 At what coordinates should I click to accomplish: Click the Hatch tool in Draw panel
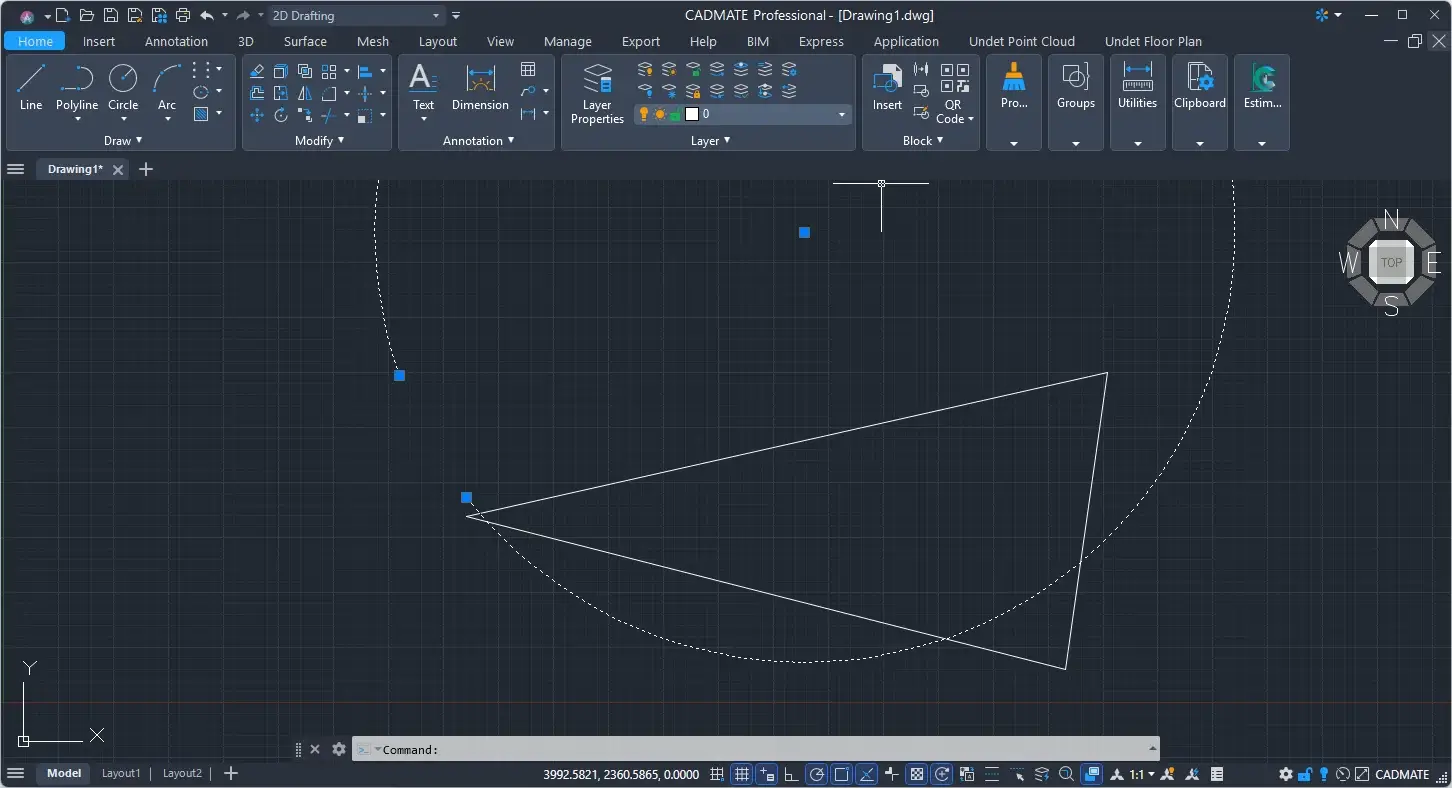201,114
